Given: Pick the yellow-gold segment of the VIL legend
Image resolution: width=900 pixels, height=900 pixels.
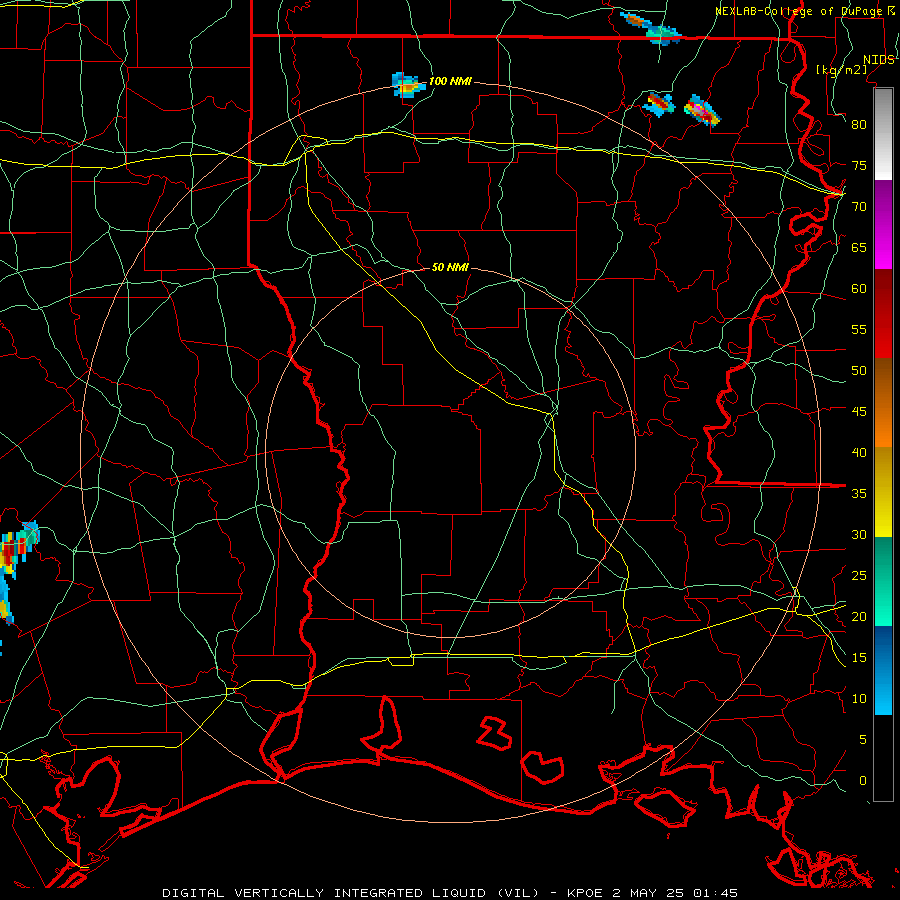Looking at the screenshot, I should click(883, 492).
